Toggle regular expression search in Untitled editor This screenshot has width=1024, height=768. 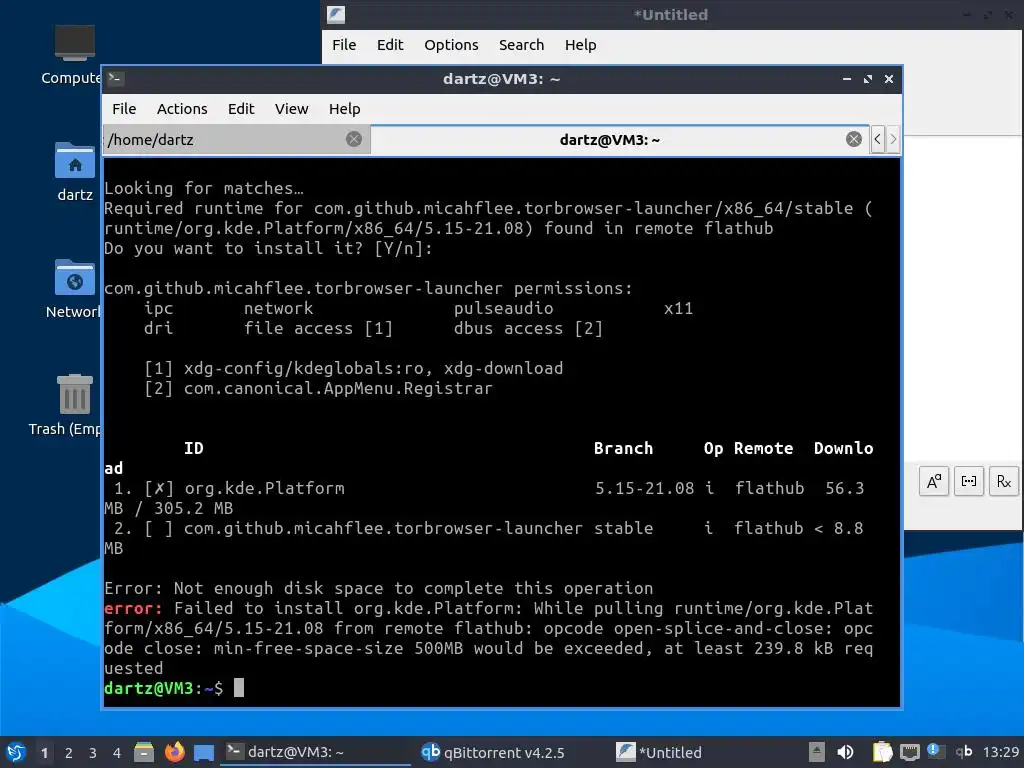(x=1004, y=482)
